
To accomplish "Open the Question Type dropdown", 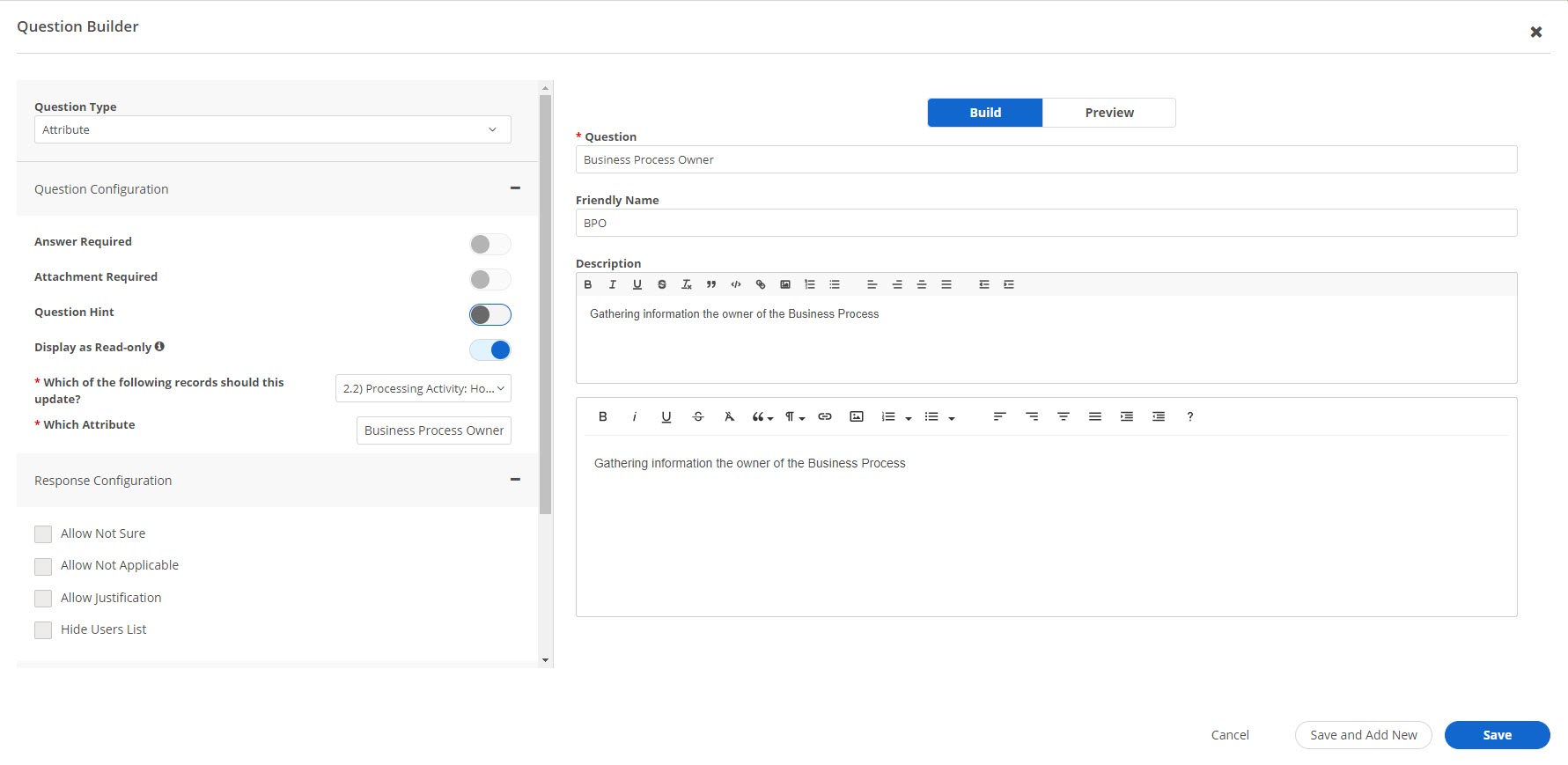I will coord(272,129).
